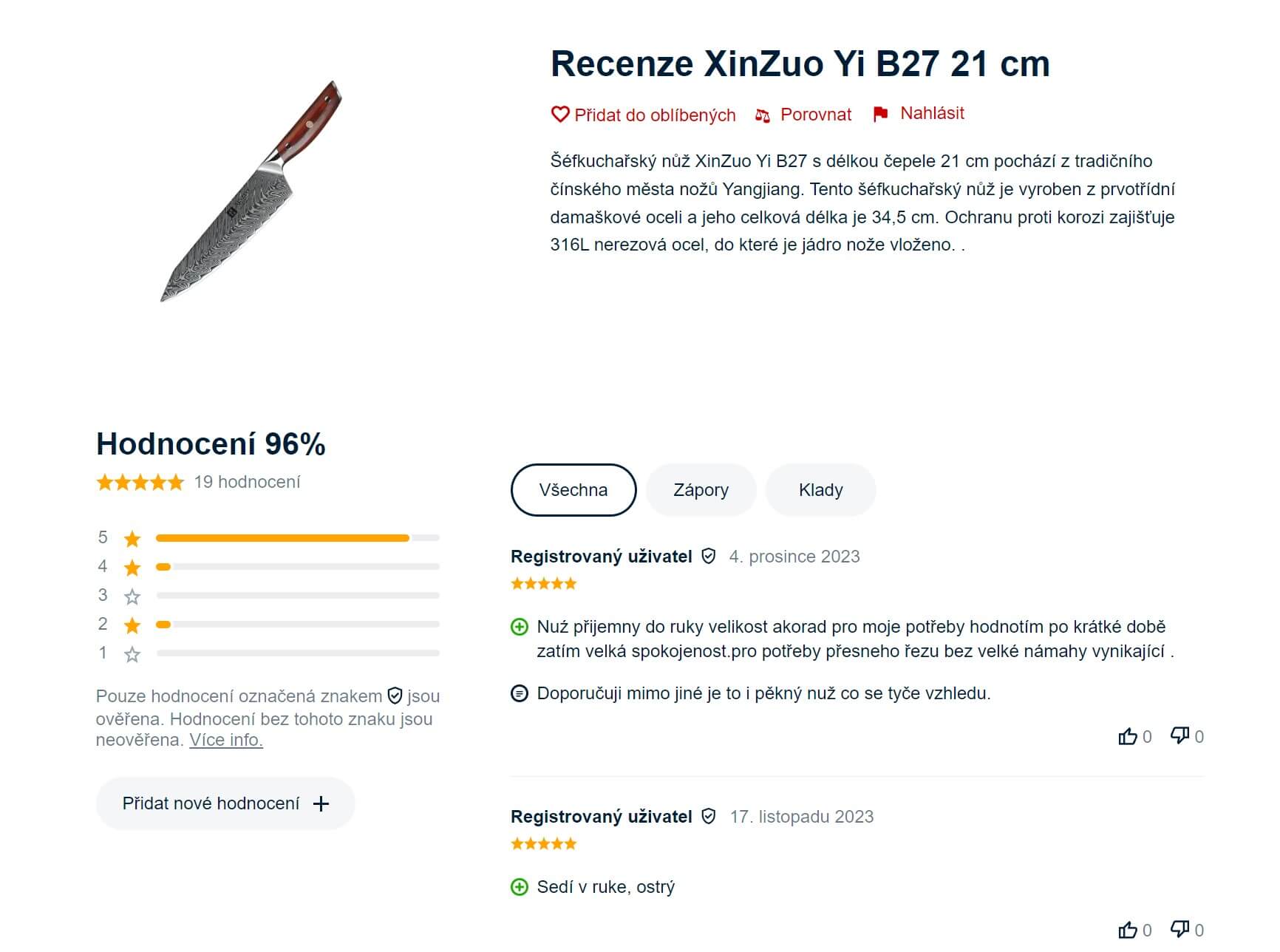Switch to the Klady filter tab
Image resolution: width=1280 pixels, height=952 pixels.
[820, 490]
